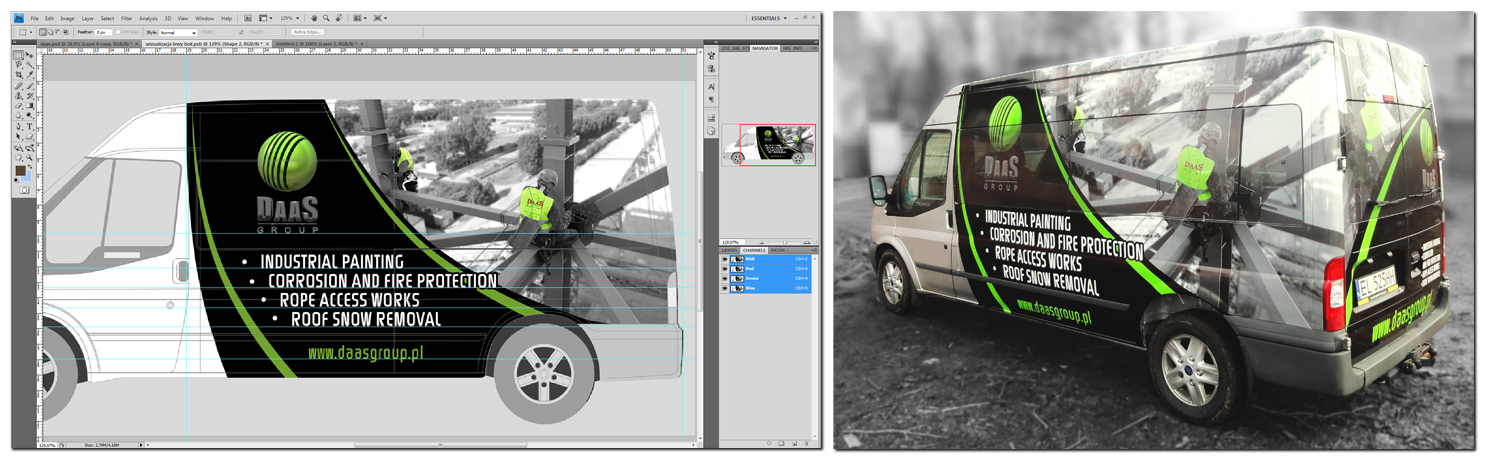1485x461 pixels.
Task: Hide the RGB channel eye icon
Action: pyautogui.click(x=725, y=259)
